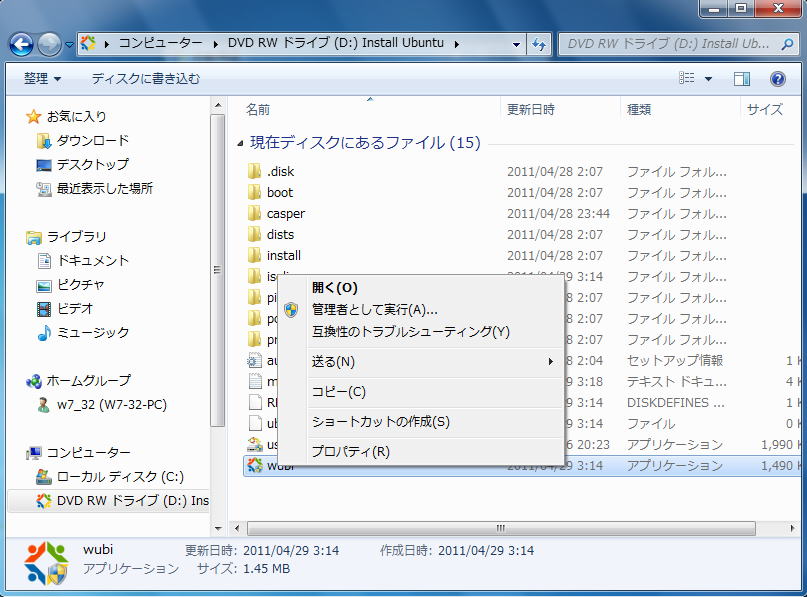Select DVD RW ドライブ (D:) Install Ubuntu breadcrumb

[x=336, y=43]
